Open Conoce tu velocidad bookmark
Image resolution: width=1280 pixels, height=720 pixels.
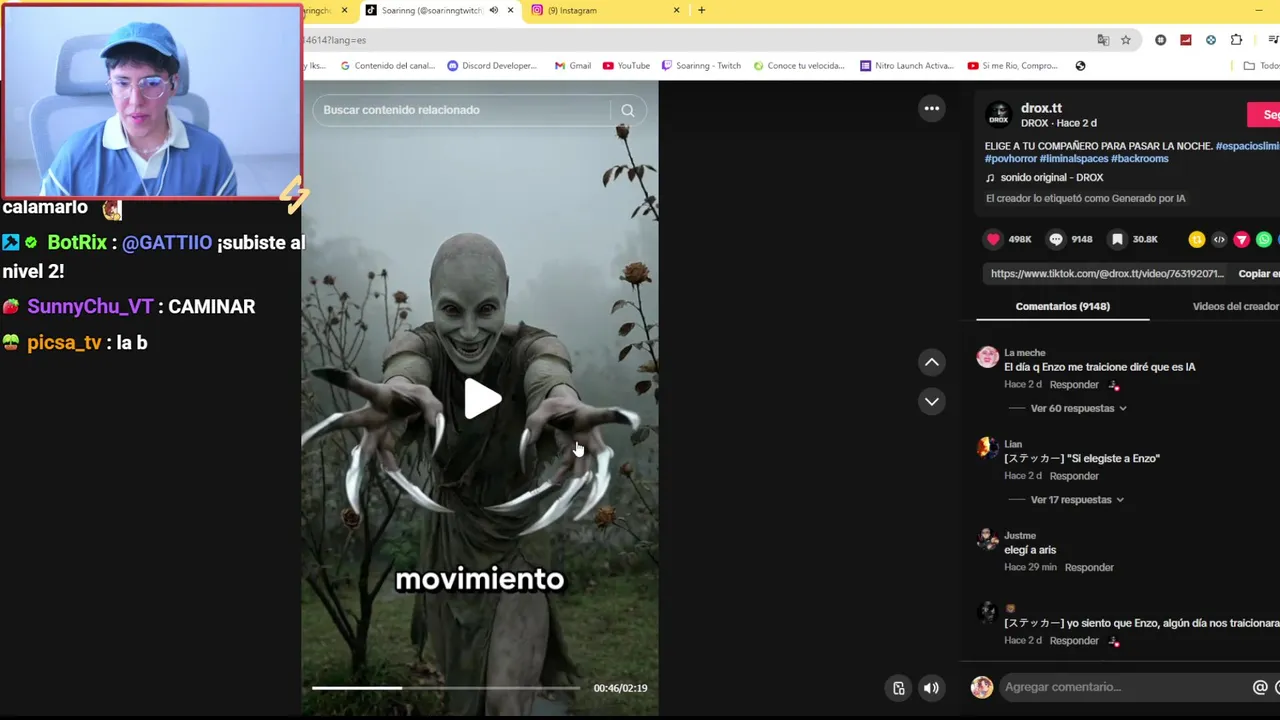click(799, 66)
